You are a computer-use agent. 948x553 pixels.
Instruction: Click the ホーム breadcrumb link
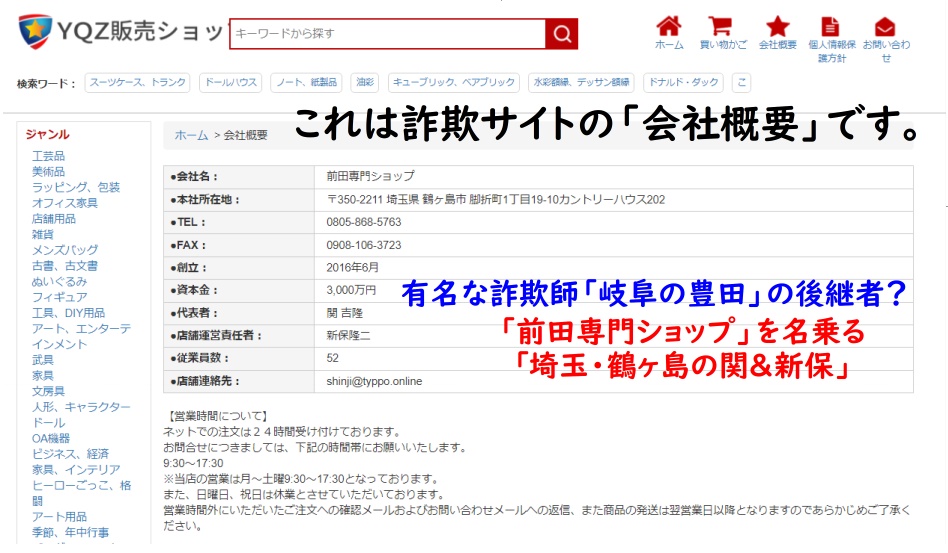pos(191,135)
